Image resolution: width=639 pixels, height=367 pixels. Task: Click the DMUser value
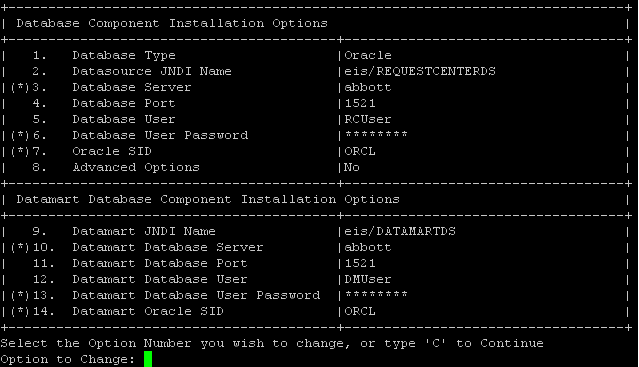coord(368,279)
